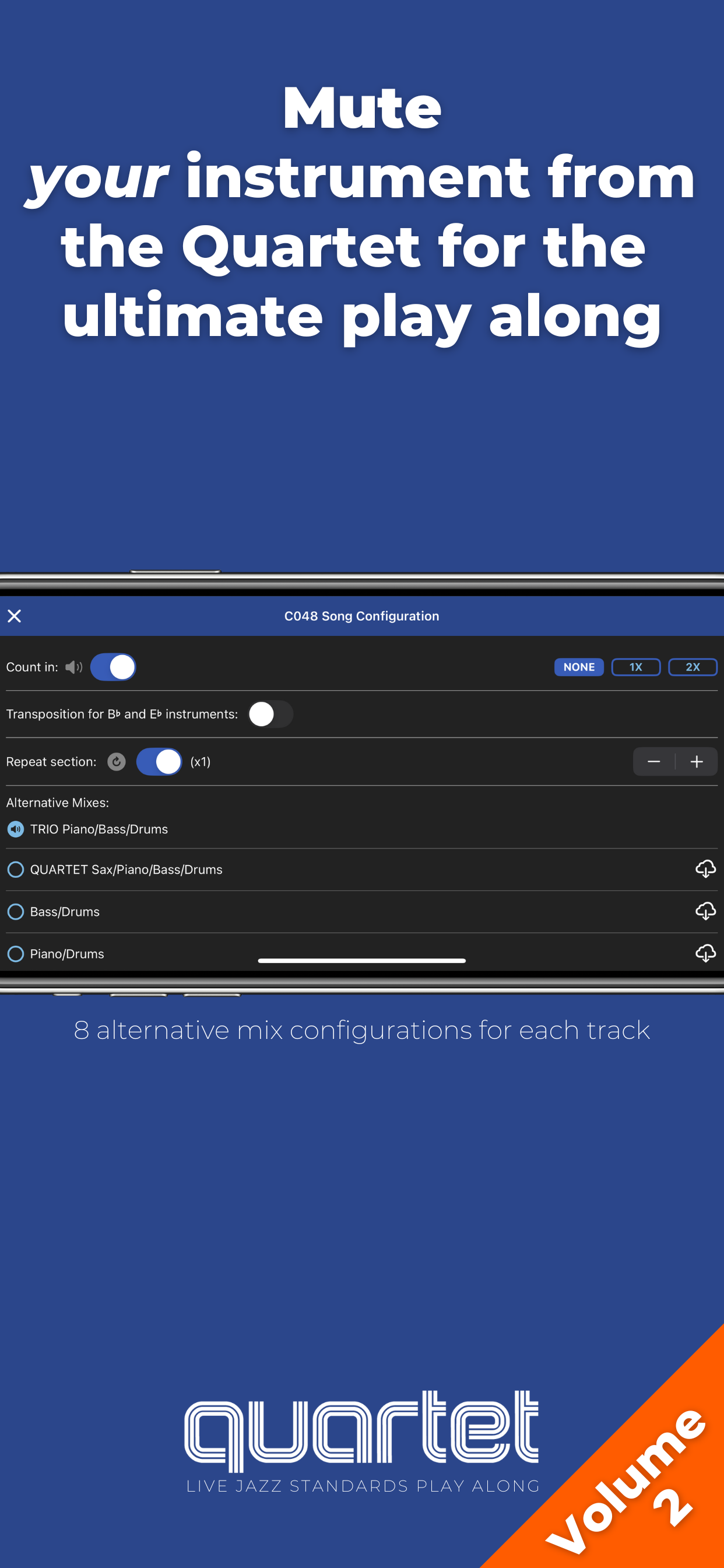
Task: Download the QUARTET Sax/Piano/Bass/Drums mix
Action: coord(705,869)
